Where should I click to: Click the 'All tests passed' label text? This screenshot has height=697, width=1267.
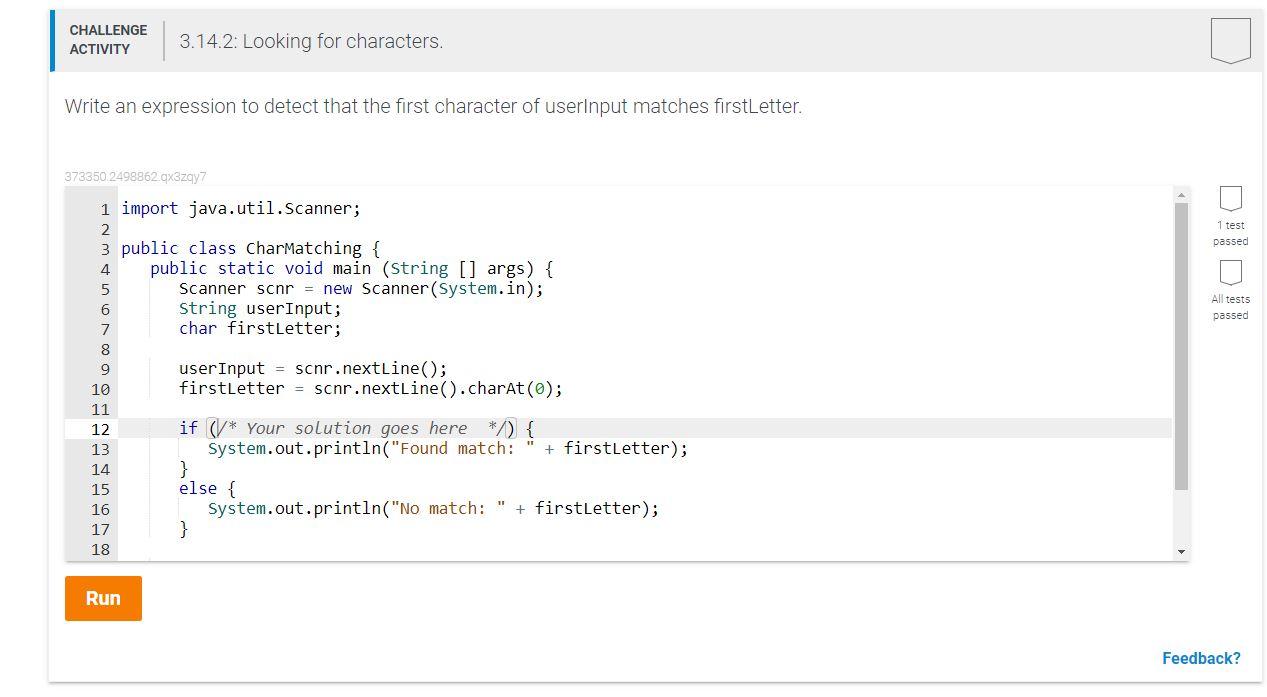(1229, 307)
